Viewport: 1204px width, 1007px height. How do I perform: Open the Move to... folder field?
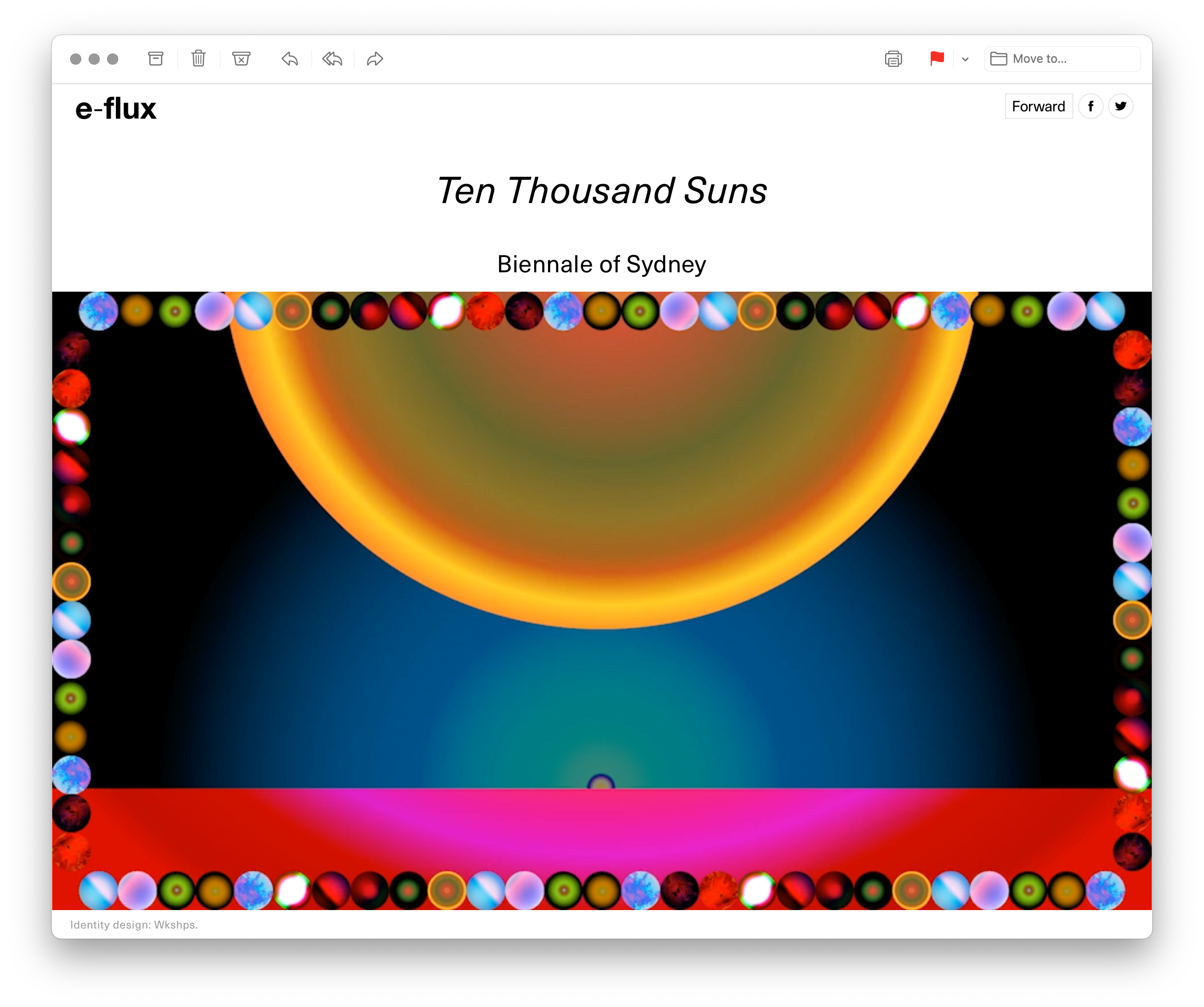click(1062, 59)
